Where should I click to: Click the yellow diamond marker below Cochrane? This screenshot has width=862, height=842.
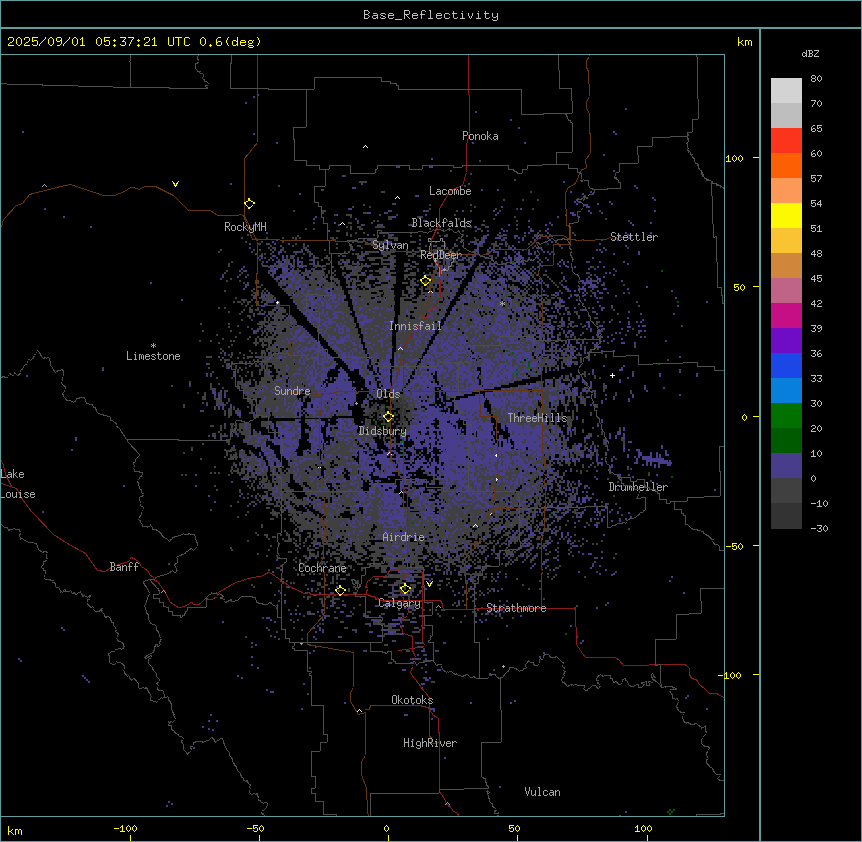click(340, 591)
